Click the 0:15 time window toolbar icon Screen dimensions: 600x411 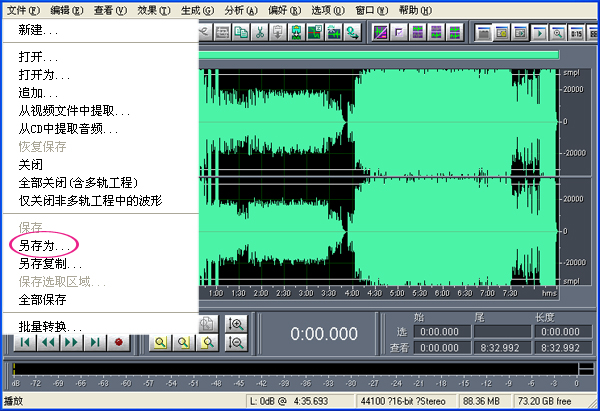pyautogui.click(x=576, y=33)
